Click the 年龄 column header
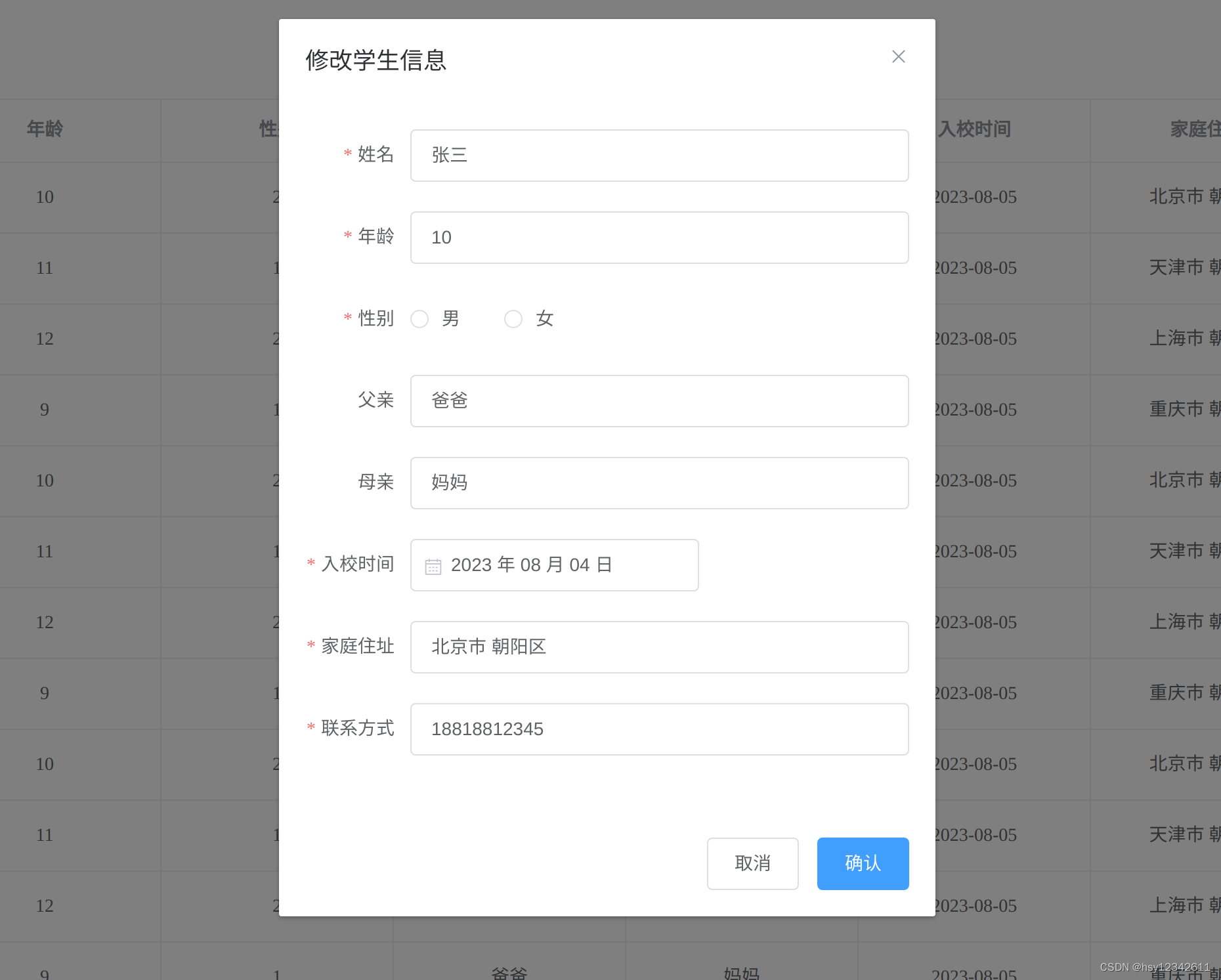 click(44, 129)
